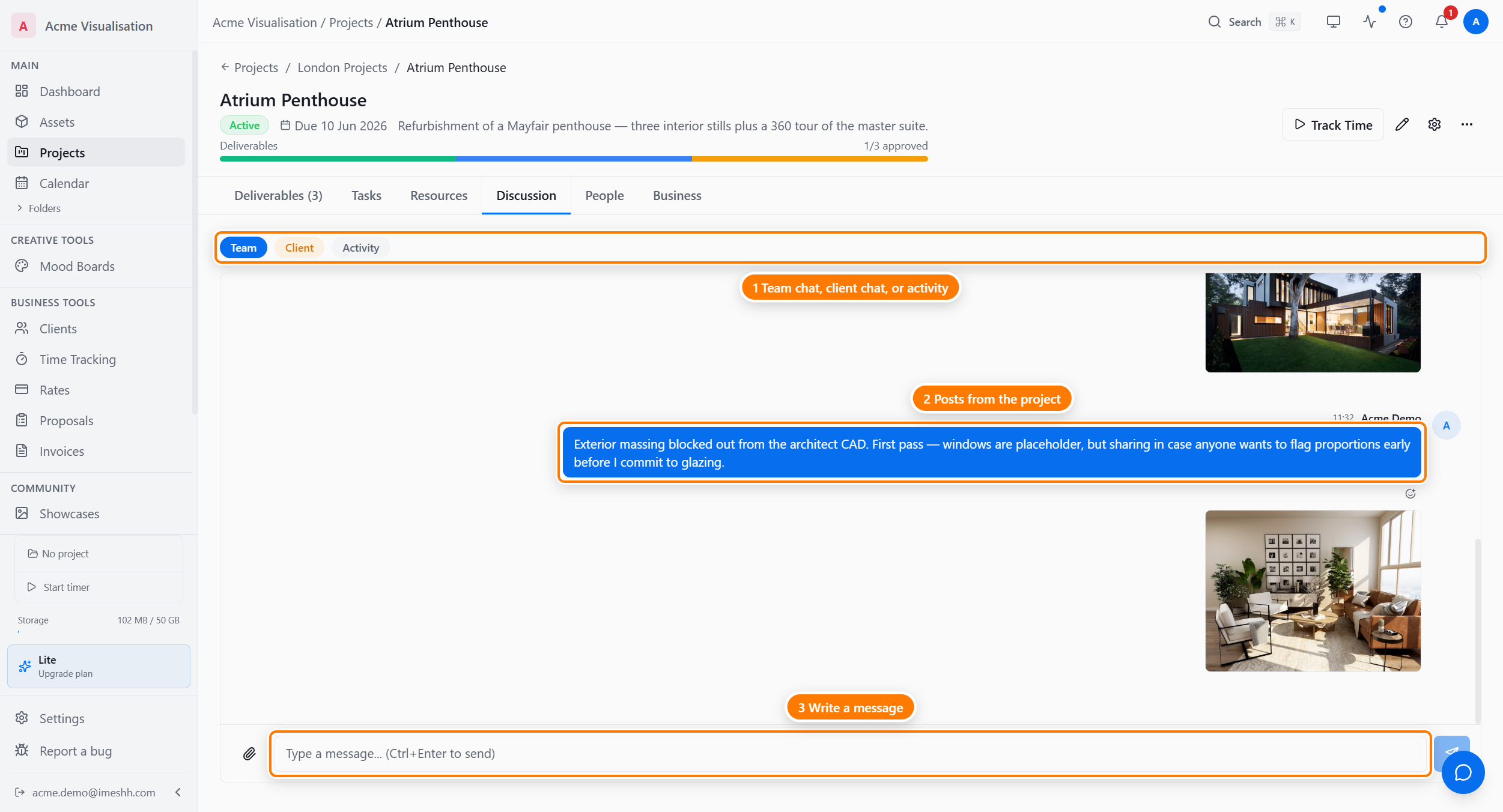Open the exterior house render thumbnail
The height and width of the screenshot is (812, 1503).
1313,323
